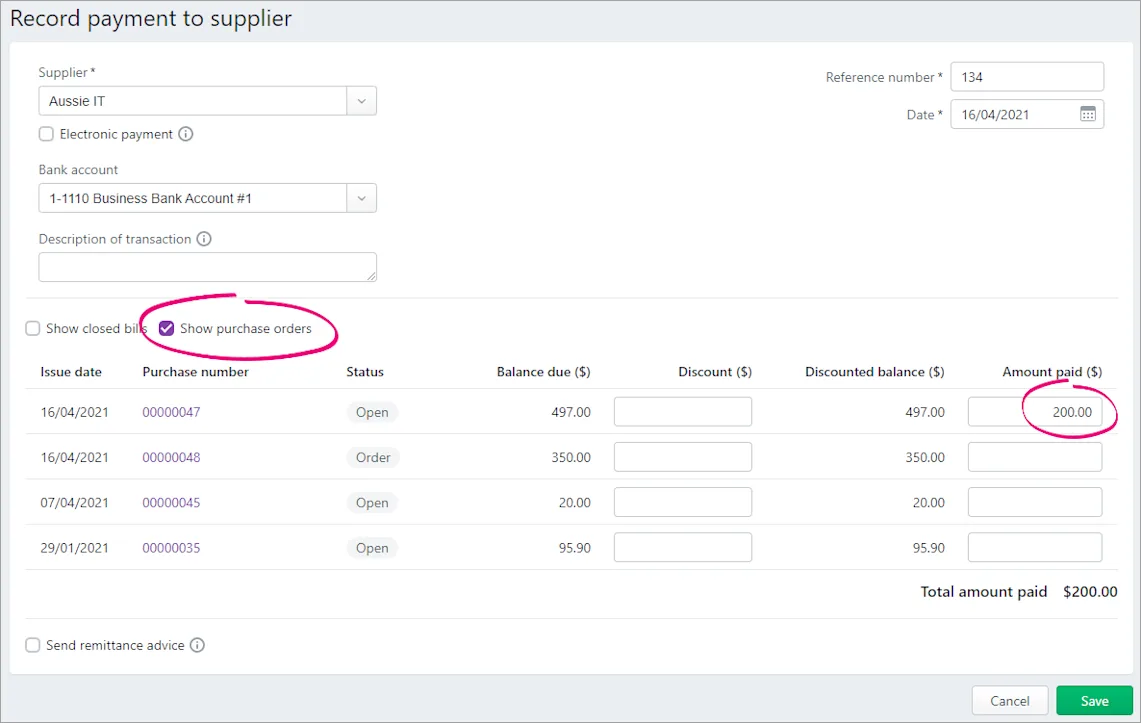
Task: Open purchase order 00000045
Action: pos(170,502)
